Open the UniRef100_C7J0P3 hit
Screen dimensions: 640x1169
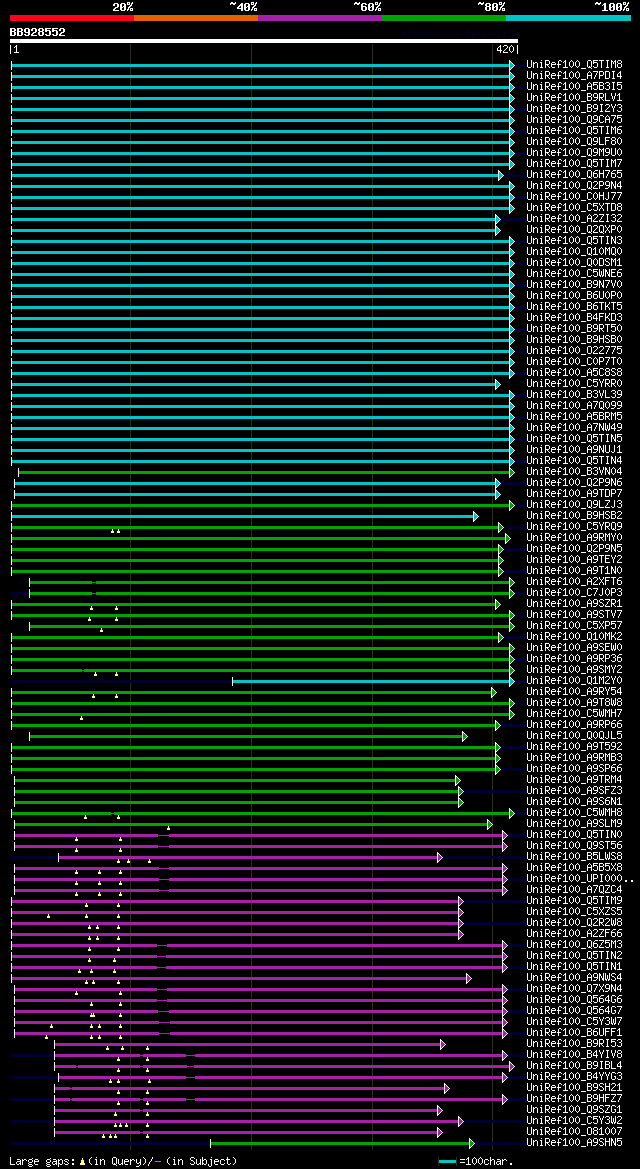tap(574, 593)
